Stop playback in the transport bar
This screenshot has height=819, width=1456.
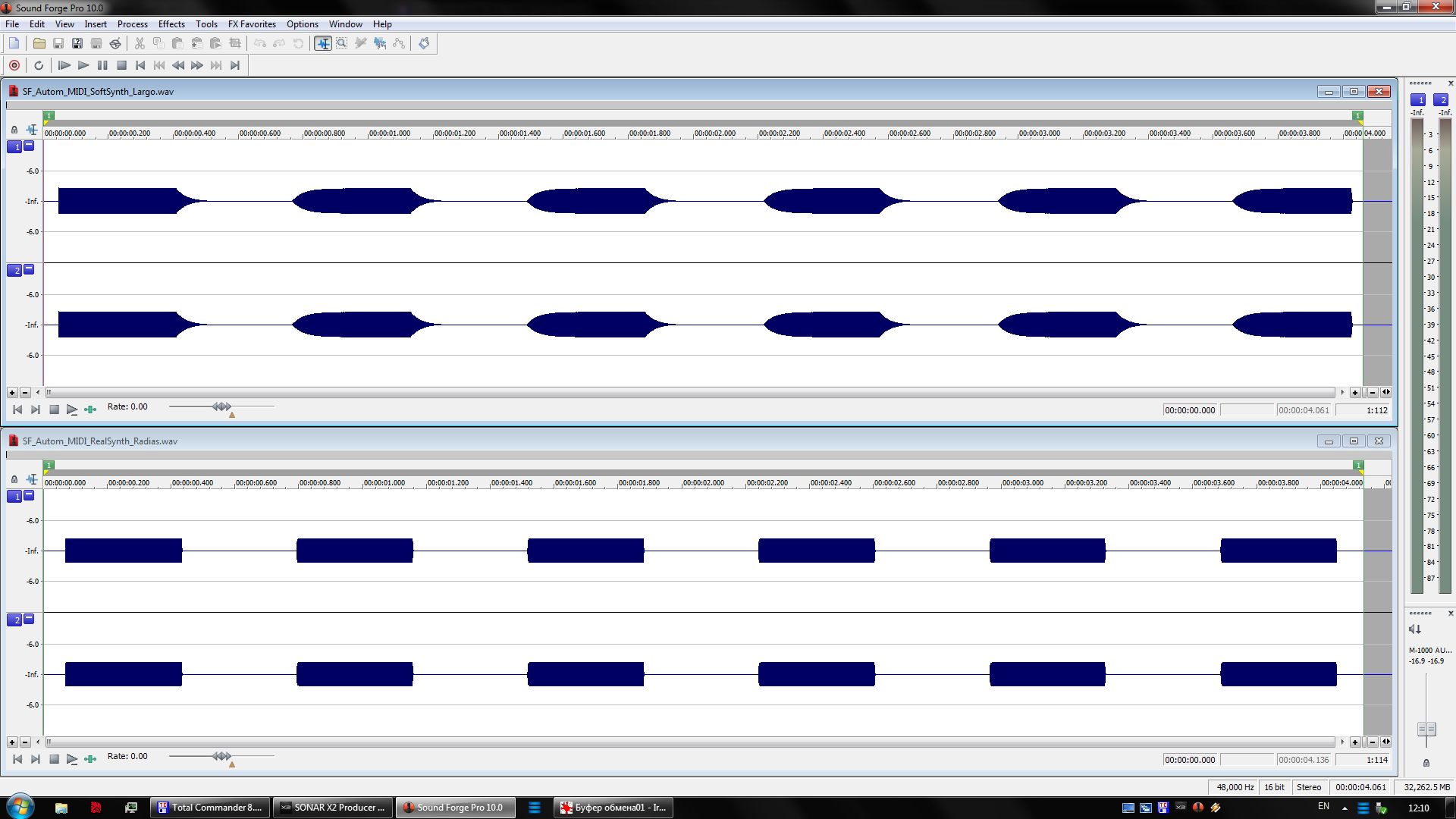(x=121, y=65)
